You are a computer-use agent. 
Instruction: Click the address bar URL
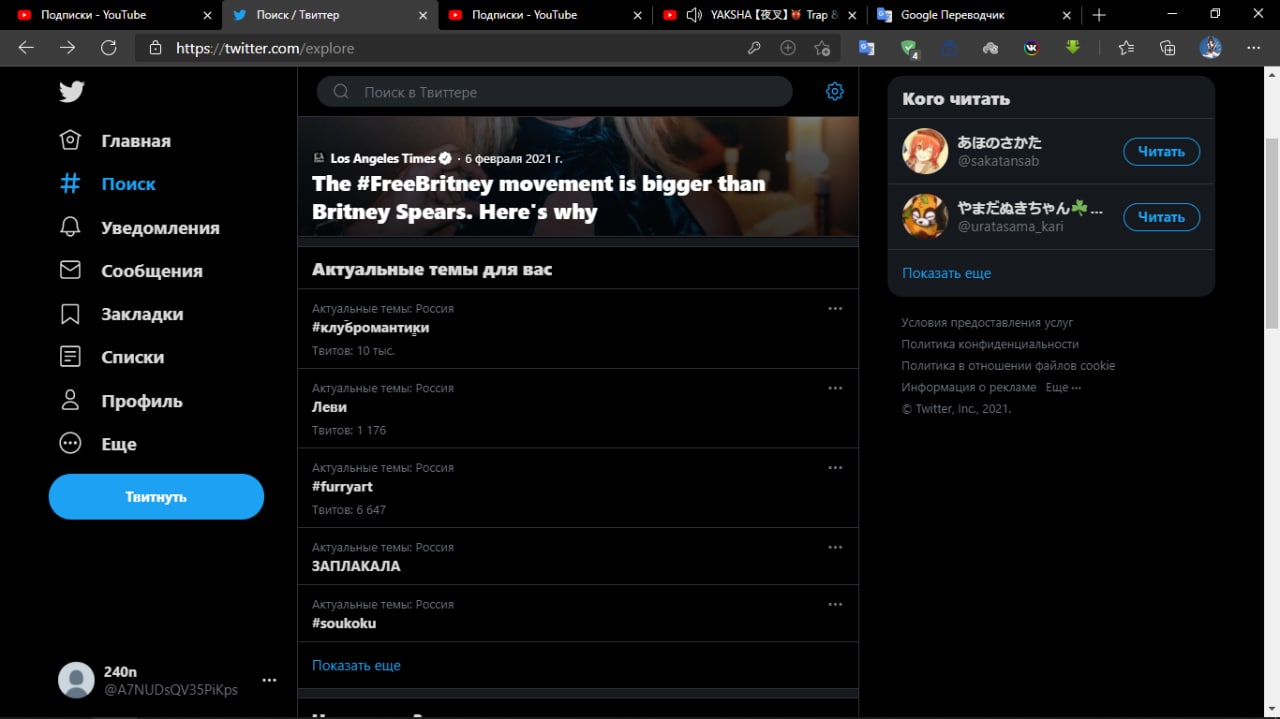pyautogui.click(x=265, y=48)
